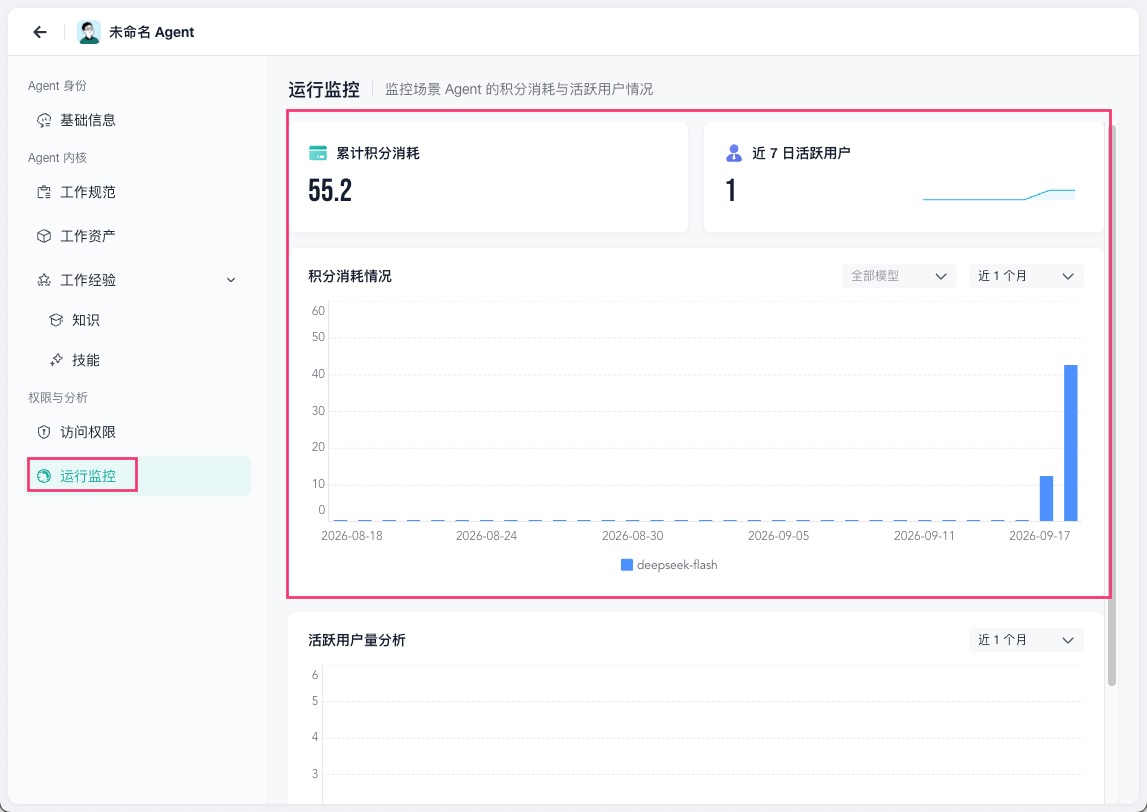
Task: Toggle the deepseek-flash legend entry
Action: (669, 565)
